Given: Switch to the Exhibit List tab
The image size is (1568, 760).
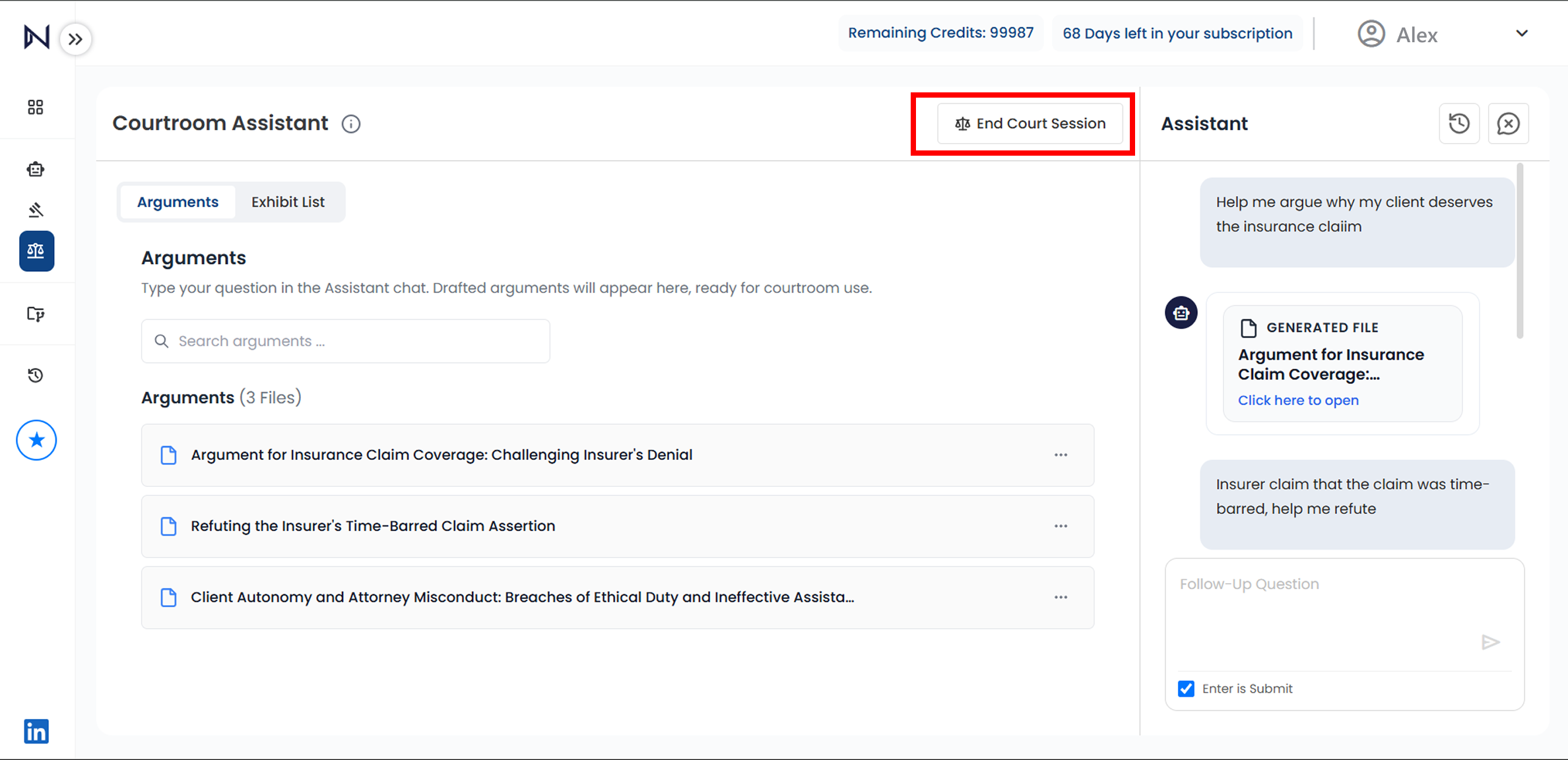Looking at the screenshot, I should [288, 202].
